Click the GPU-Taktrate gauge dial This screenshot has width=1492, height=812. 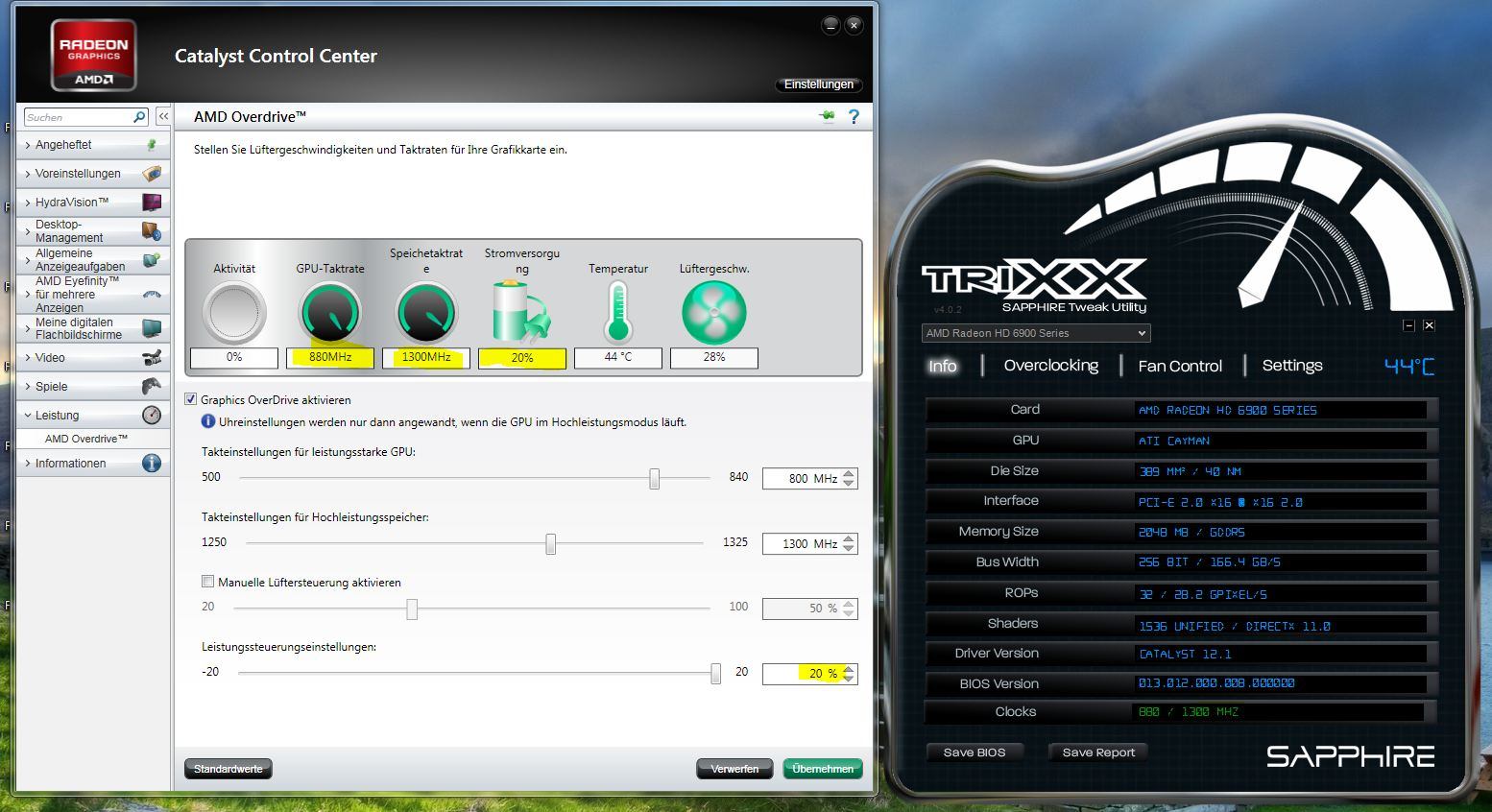click(x=330, y=313)
